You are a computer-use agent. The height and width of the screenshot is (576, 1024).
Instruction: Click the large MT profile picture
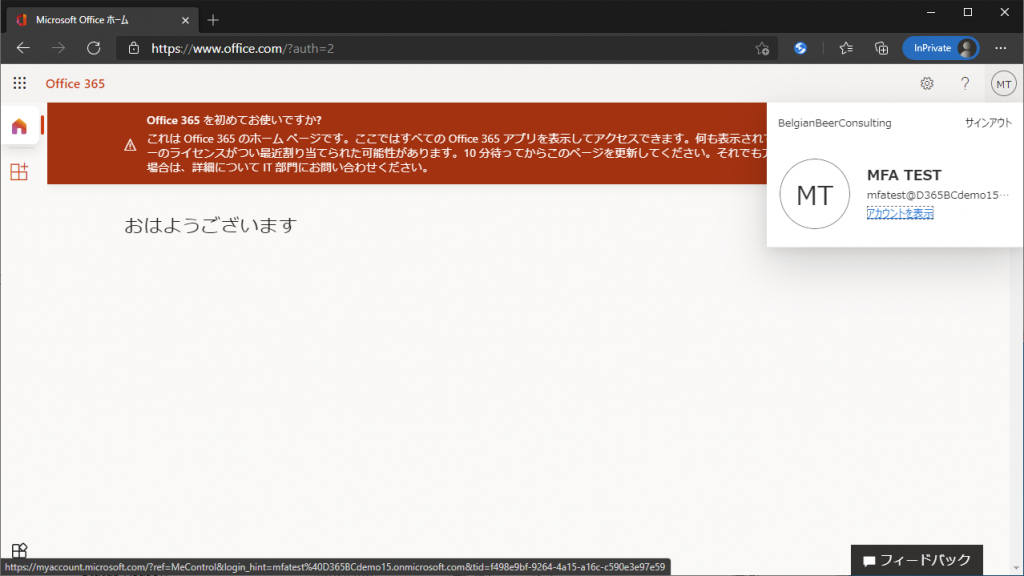[x=814, y=194]
